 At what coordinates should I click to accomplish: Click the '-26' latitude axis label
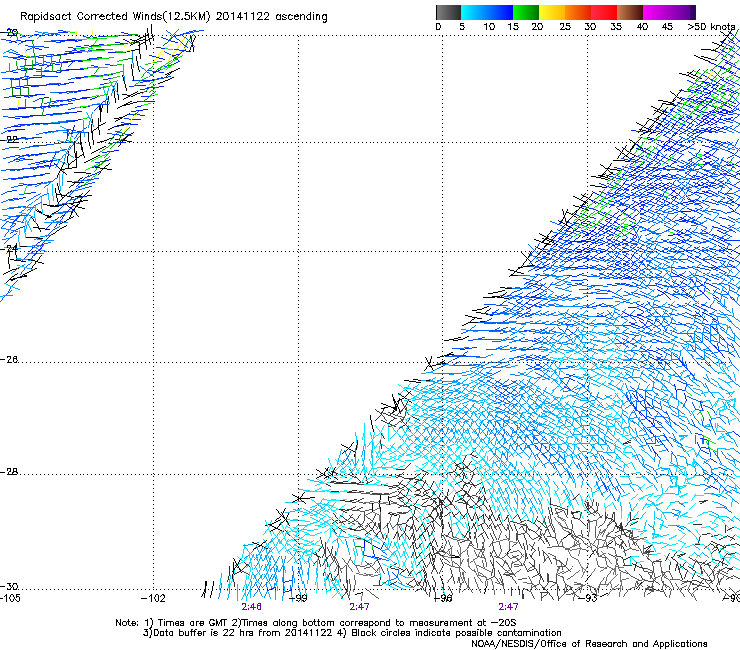point(9,360)
